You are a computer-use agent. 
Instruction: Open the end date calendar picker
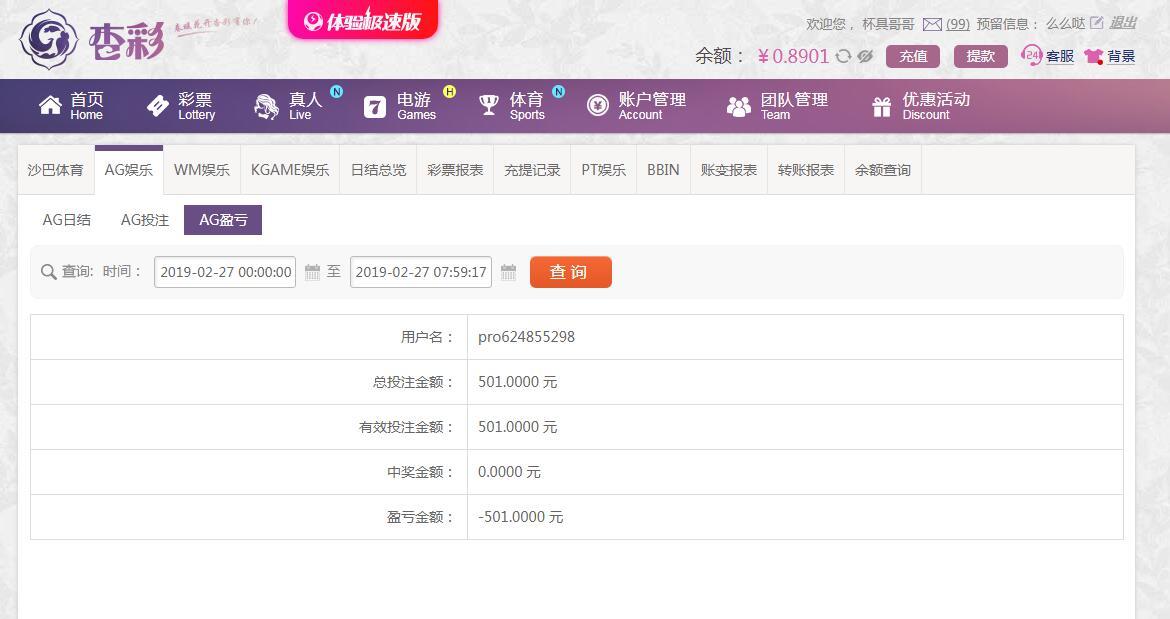tap(508, 272)
